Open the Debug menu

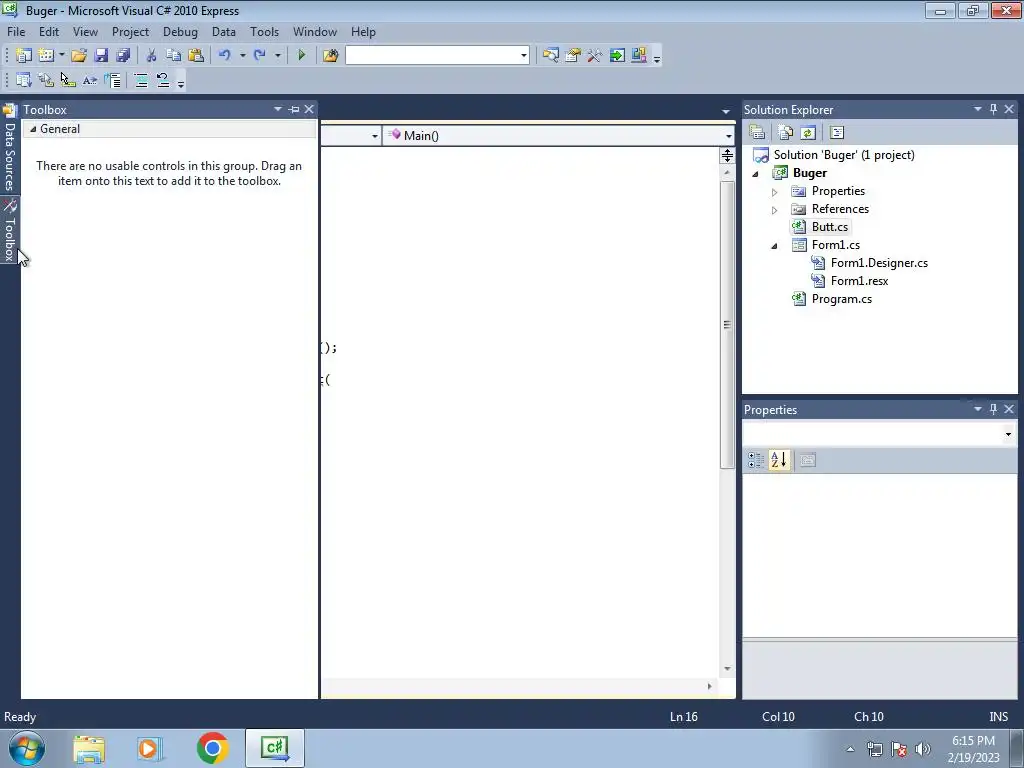[180, 31]
